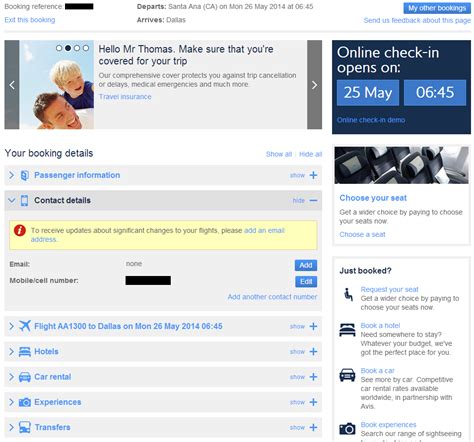474x442 pixels.
Task: Click the Add email button
Action: pyautogui.click(x=306, y=265)
